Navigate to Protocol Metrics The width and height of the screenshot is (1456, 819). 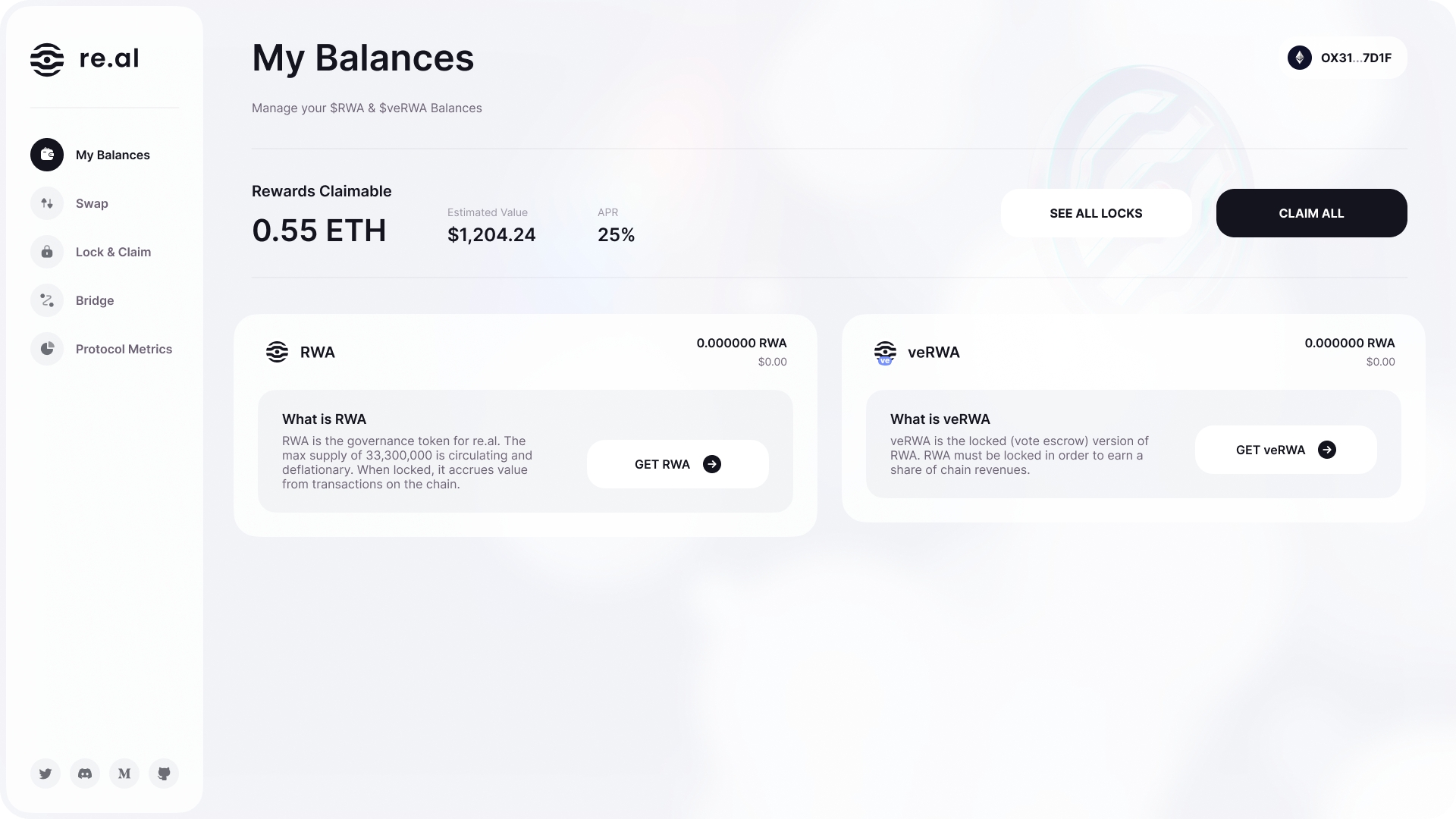pos(124,349)
